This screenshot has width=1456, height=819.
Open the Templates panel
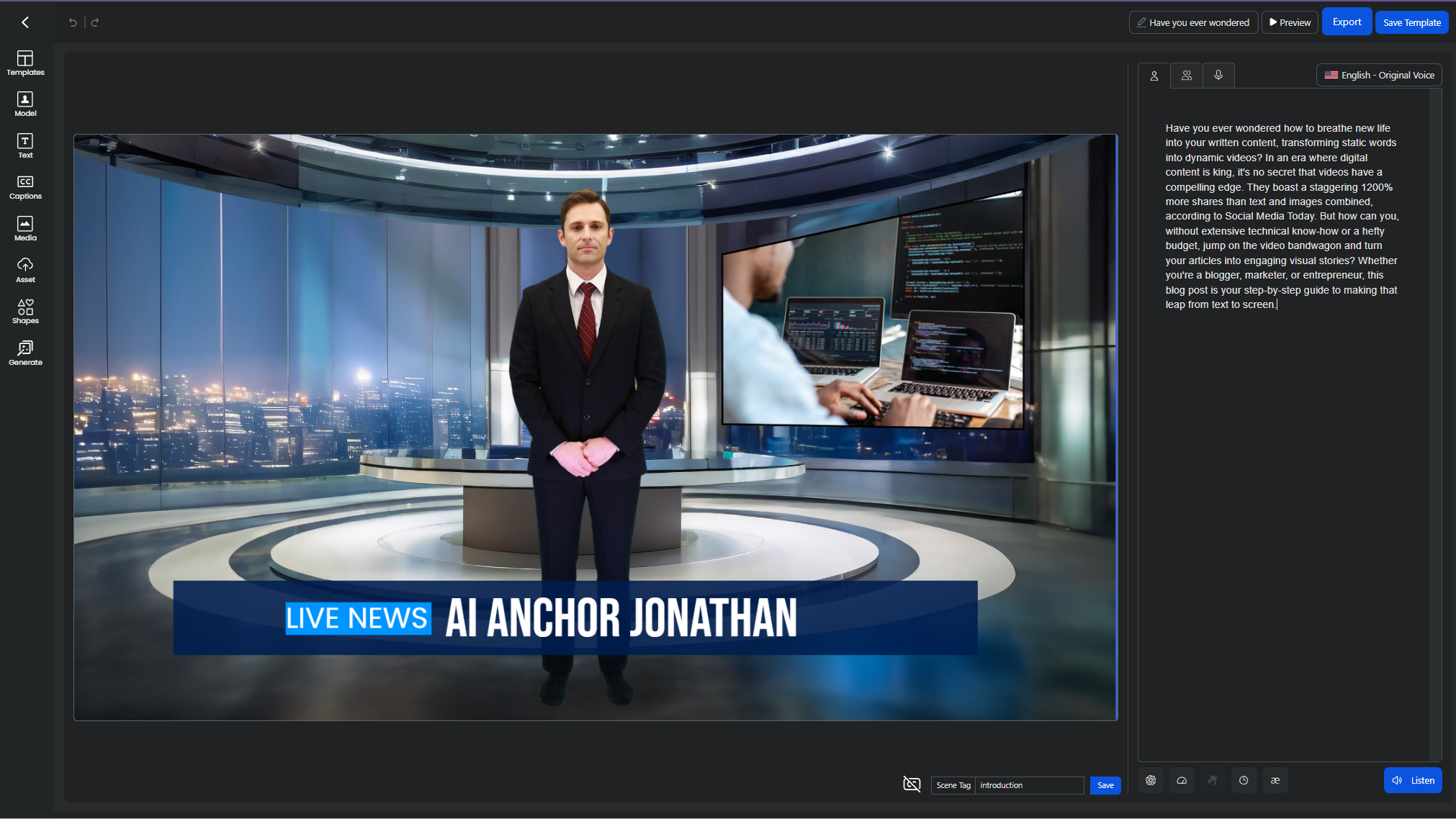pos(25,63)
